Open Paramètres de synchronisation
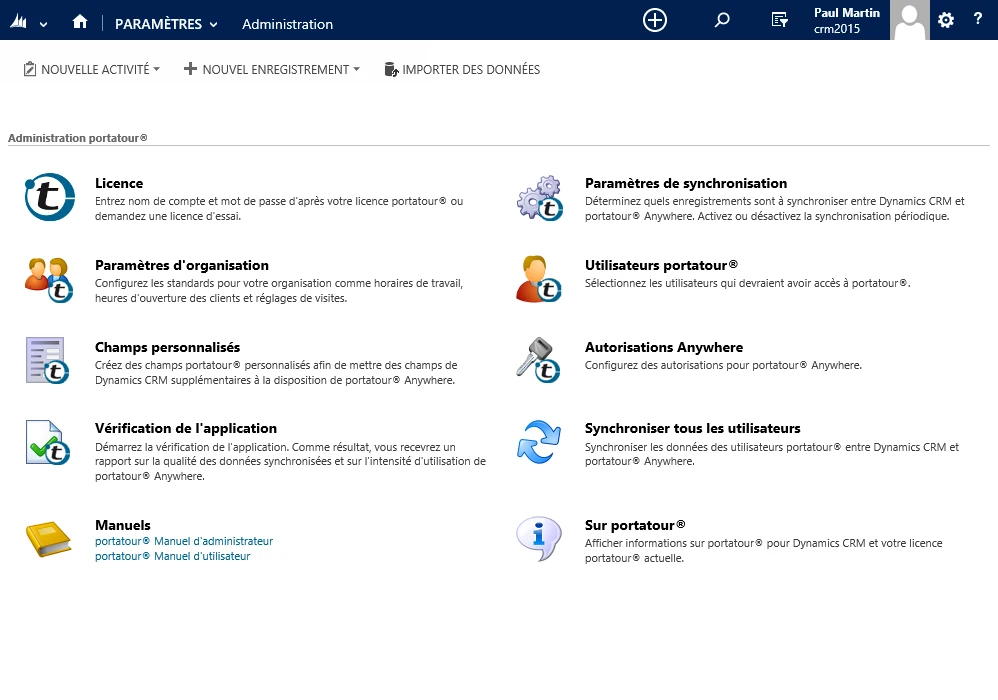998x700 pixels. (686, 183)
